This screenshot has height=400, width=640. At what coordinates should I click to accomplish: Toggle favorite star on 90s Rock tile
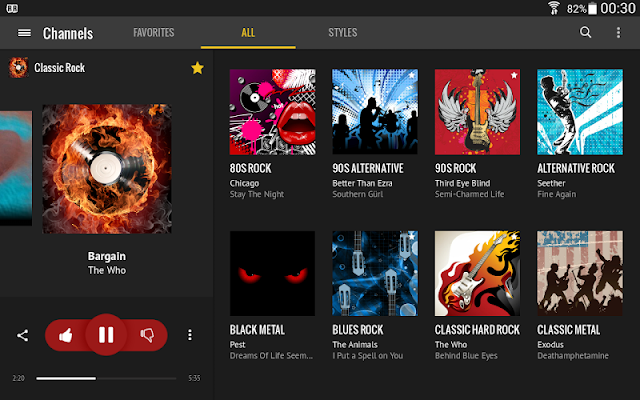tap(514, 75)
